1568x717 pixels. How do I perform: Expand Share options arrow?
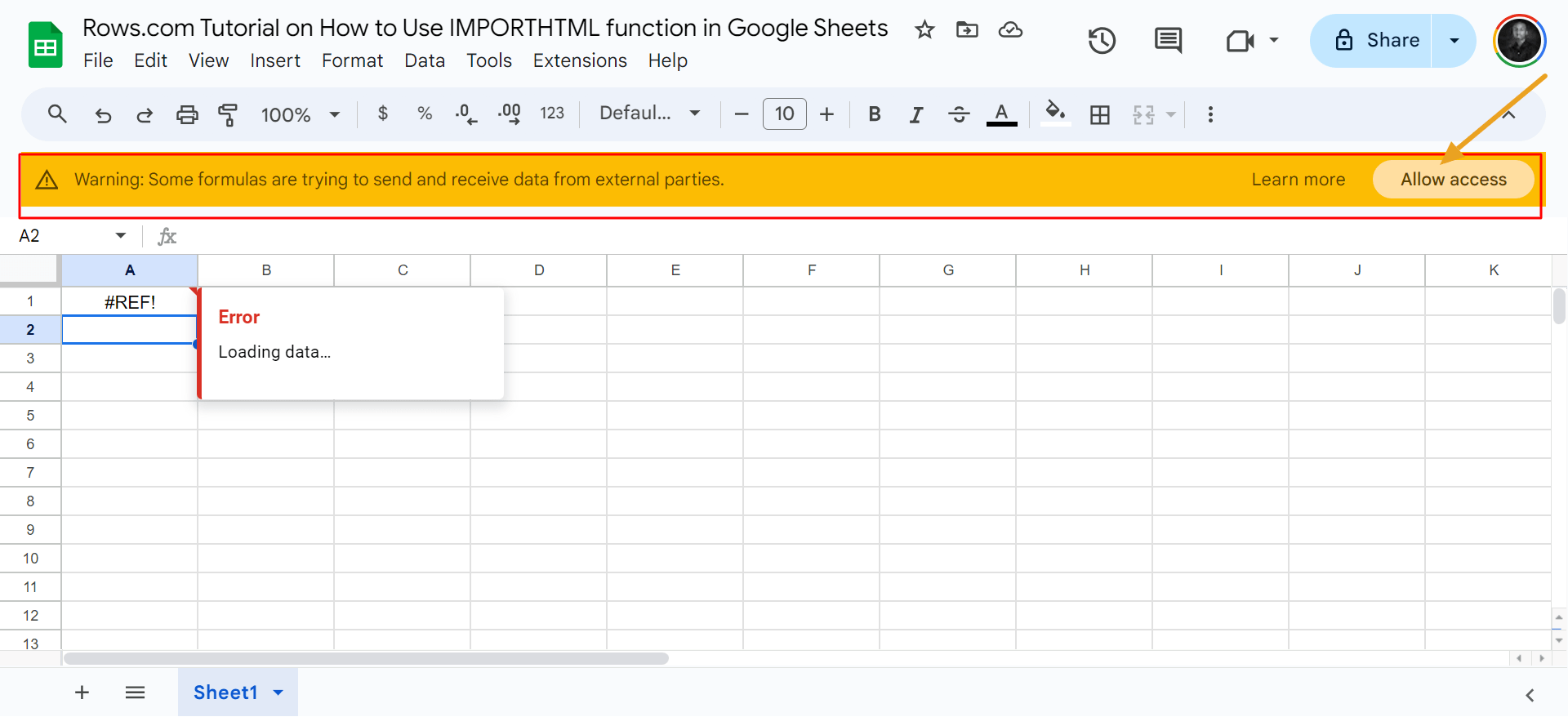tap(1454, 40)
